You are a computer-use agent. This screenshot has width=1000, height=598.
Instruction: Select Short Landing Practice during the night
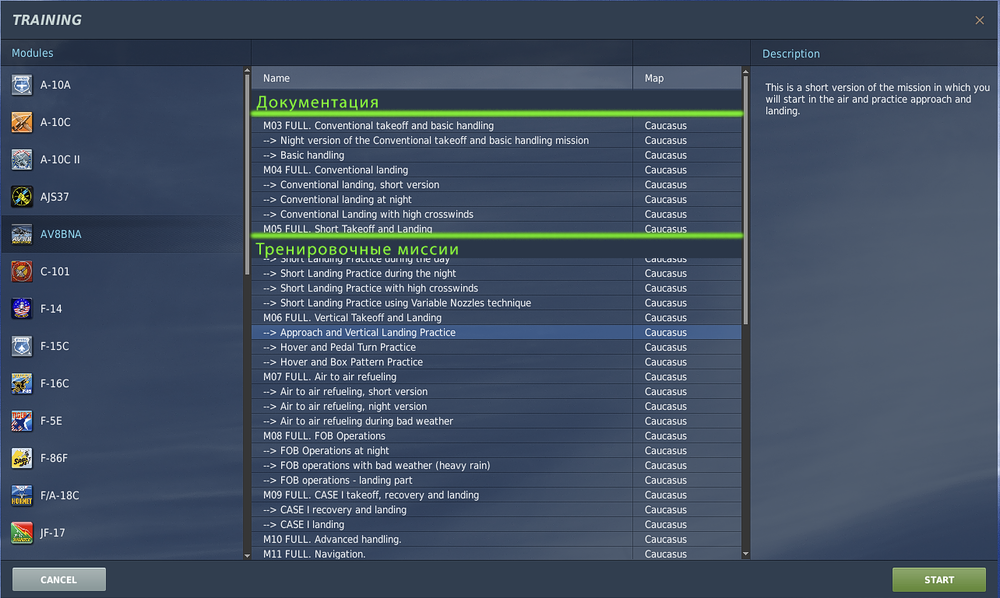(x=496, y=273)
